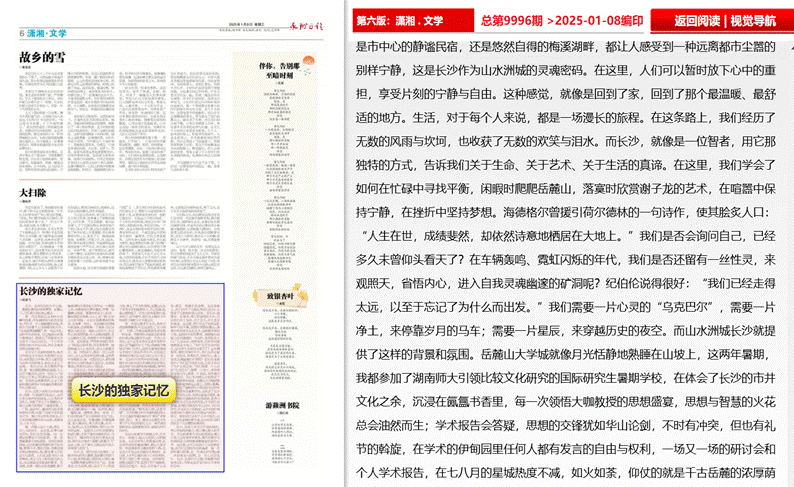Click the body text columns under 大扫除
Image resolution: width=794 pixels, height=487 pixels.
click(x=120, y=238)
